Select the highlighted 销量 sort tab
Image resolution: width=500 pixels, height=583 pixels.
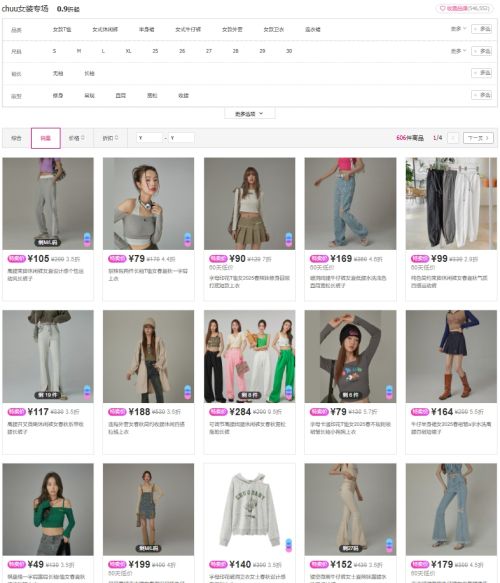(x=46, y=138)
